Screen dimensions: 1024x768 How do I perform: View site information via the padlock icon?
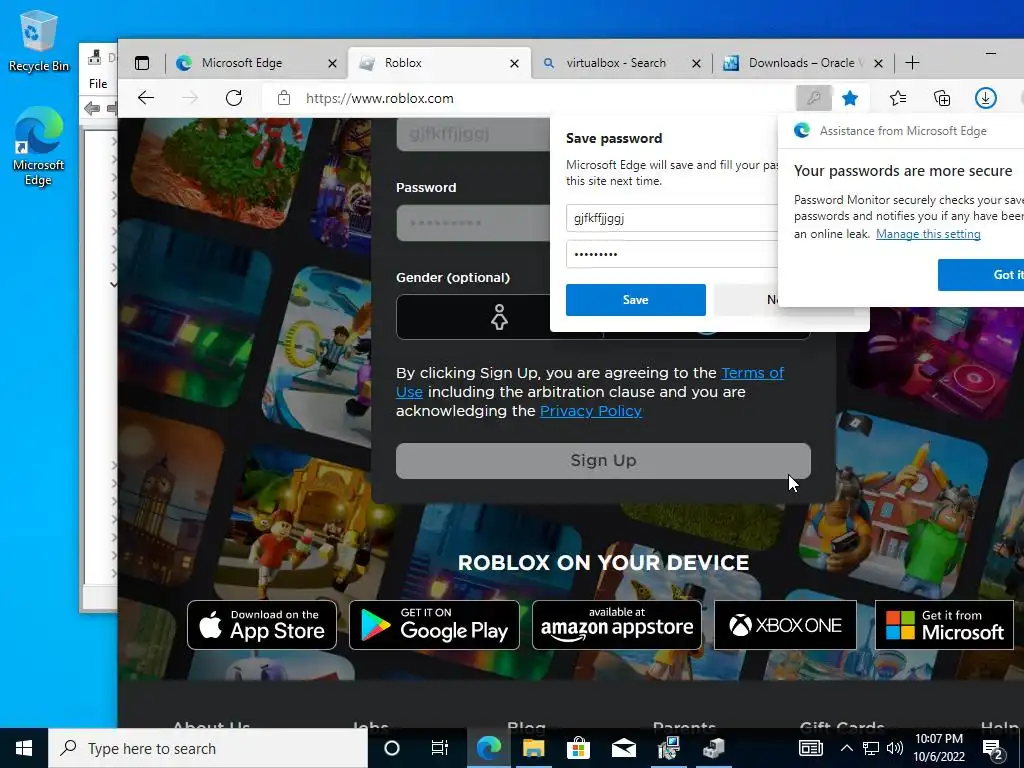point(283,99)
